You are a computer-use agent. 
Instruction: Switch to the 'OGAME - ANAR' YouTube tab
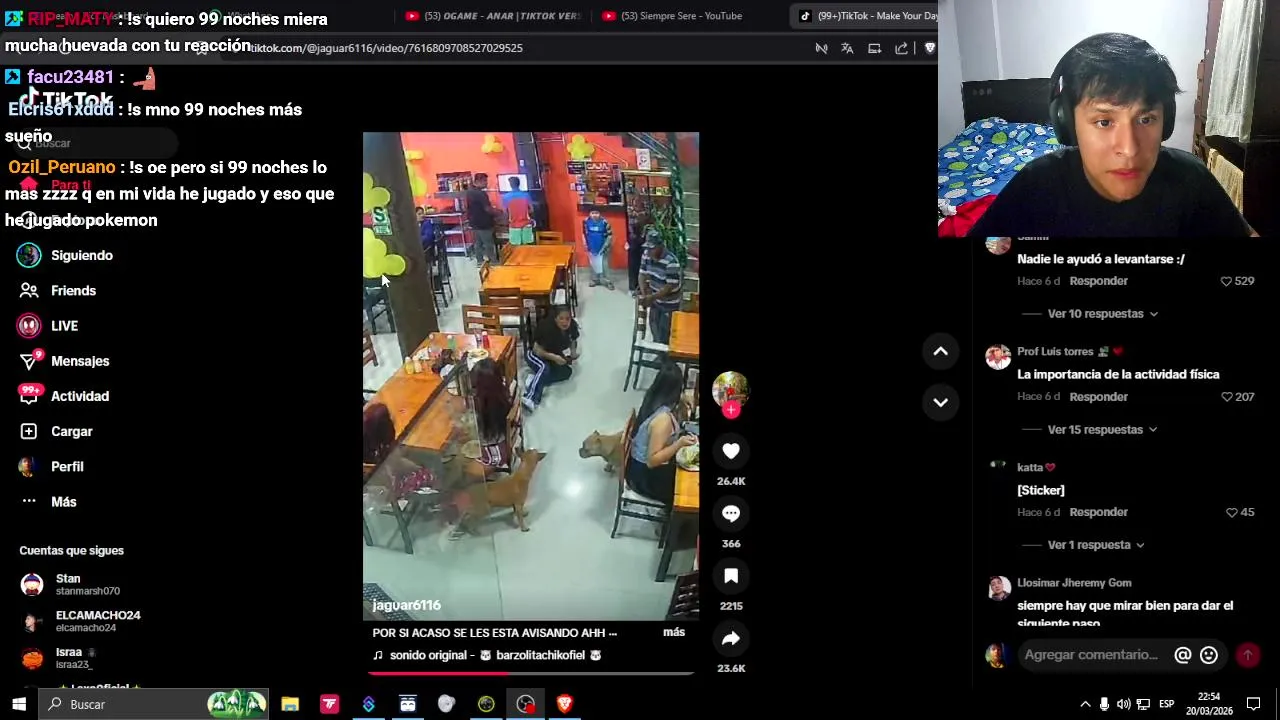pyautogui.click(x=492, y=16)
